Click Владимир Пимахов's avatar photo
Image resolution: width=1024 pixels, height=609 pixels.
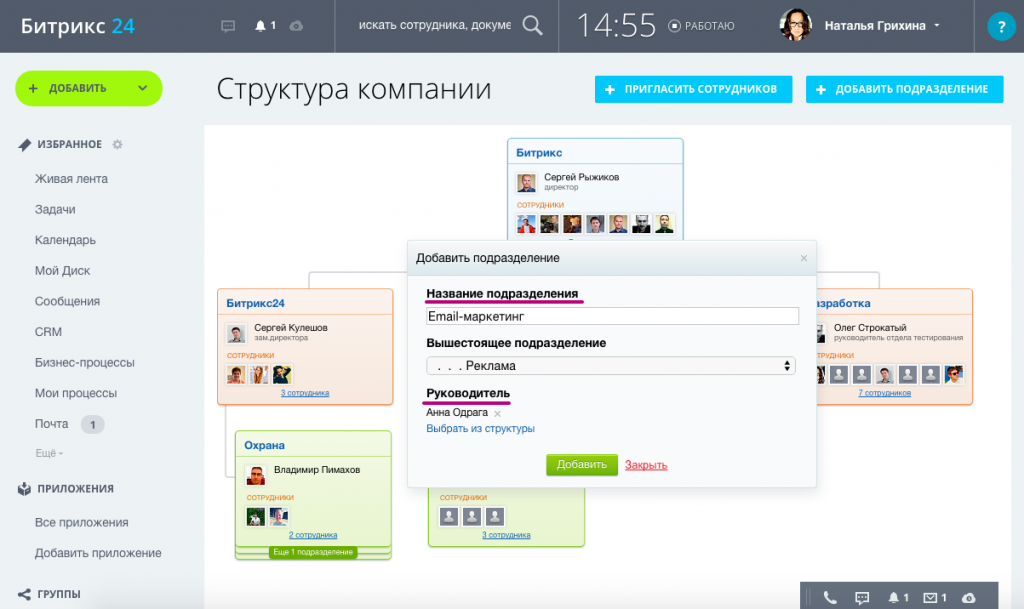click(x=255, y=475)
